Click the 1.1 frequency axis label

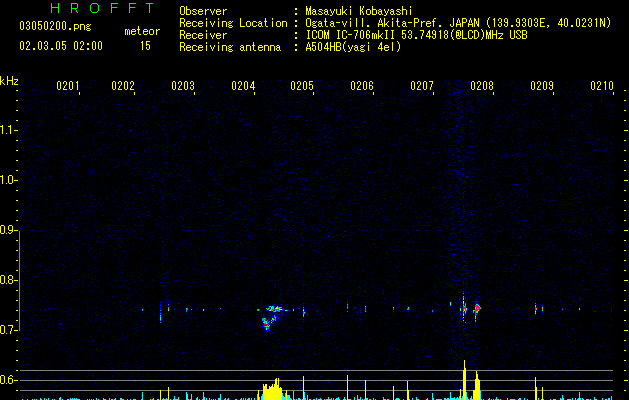coord(8,130)
